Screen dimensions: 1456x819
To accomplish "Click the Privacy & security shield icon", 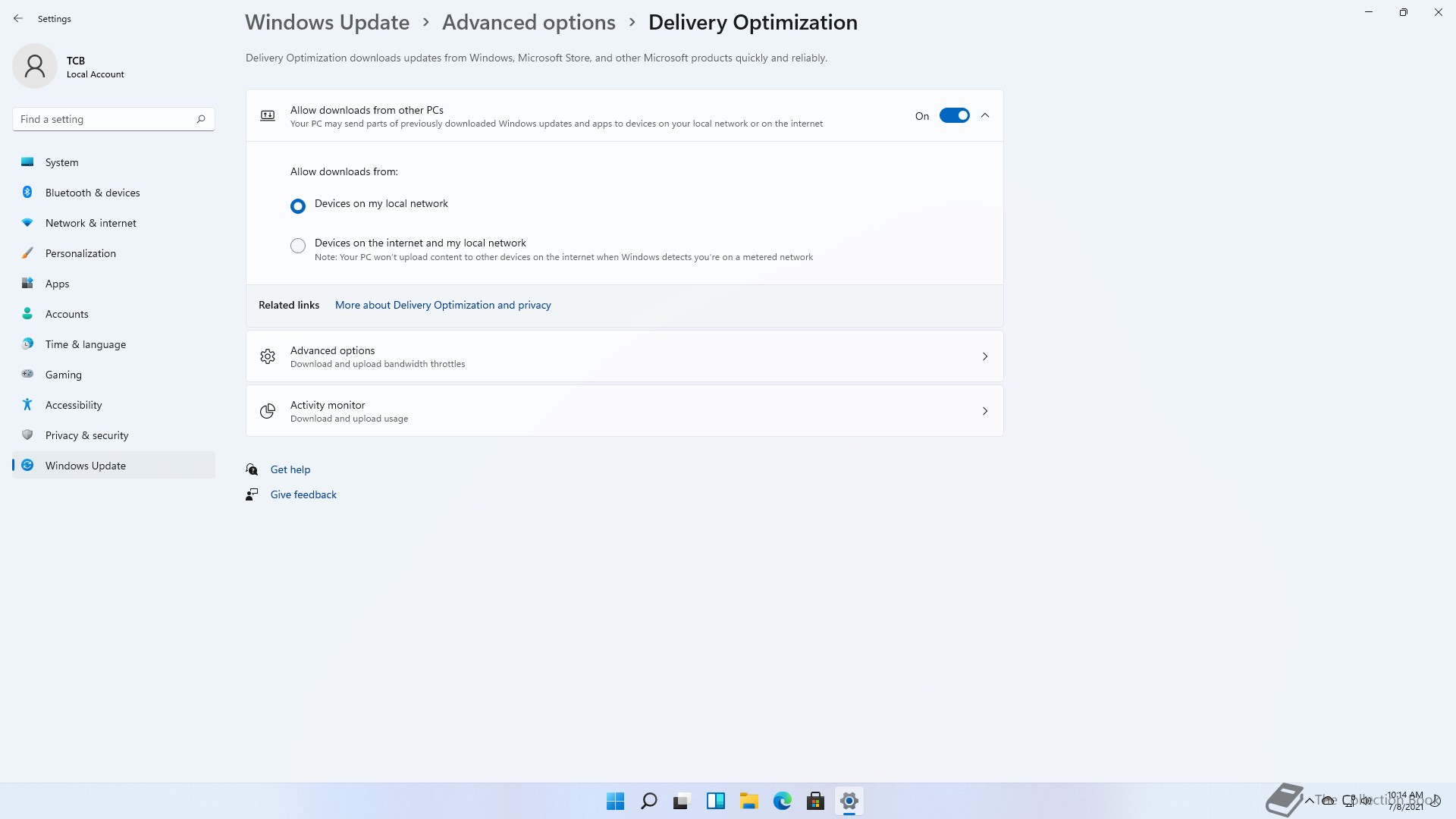I will 27,435.
